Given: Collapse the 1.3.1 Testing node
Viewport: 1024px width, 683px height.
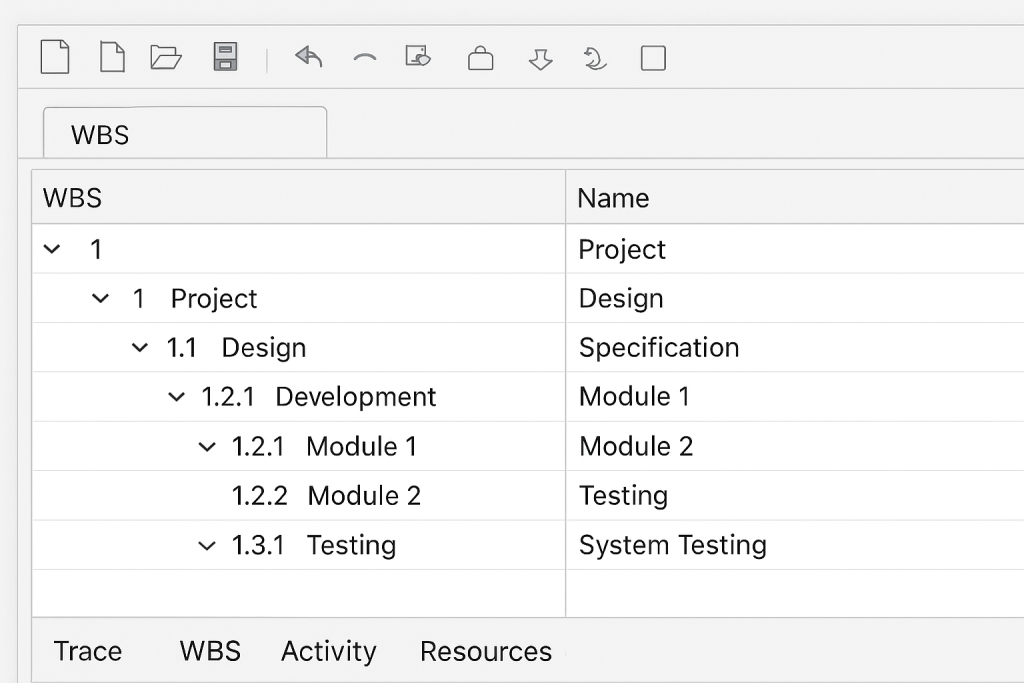Looking at the screenshot, I should 207,546.
